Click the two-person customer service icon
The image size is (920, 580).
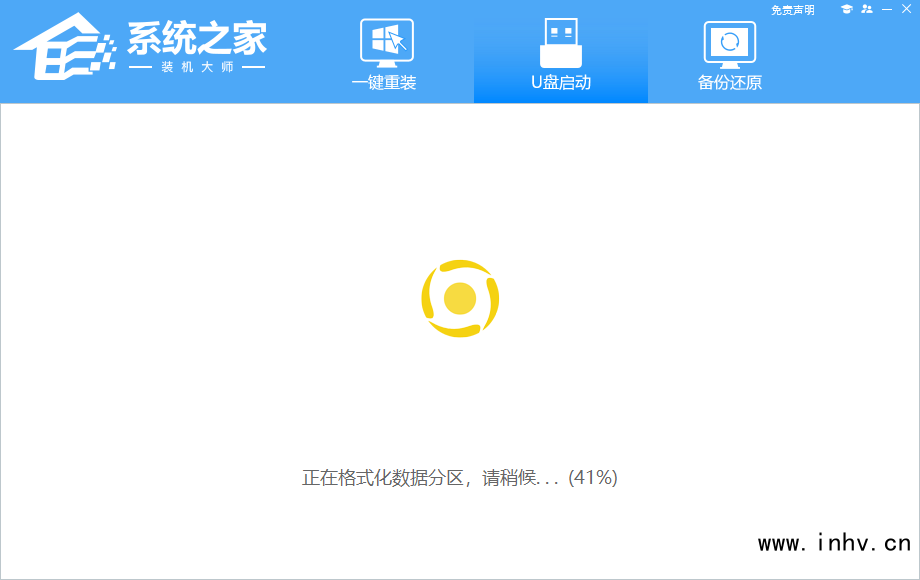point(866,9)
